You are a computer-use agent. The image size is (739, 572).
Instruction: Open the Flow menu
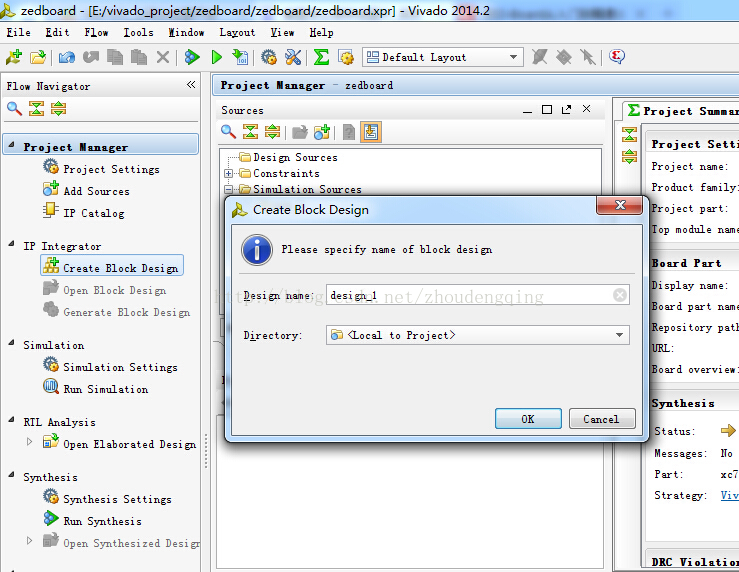(96, 33)
